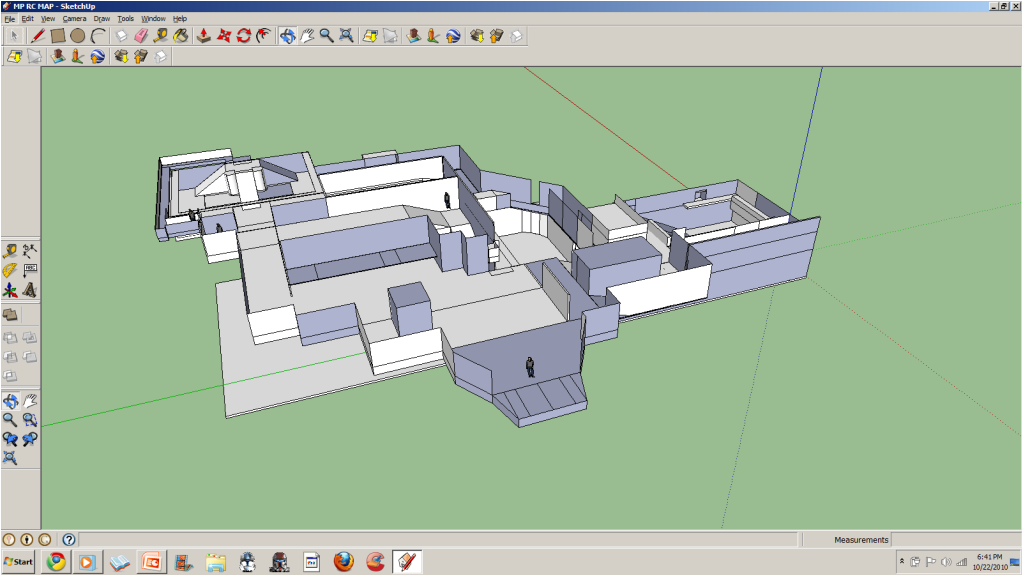The height and width of the screenshot is (576, 1023).
Task: Open the Draw menu
Action: (x=102, y=19)
